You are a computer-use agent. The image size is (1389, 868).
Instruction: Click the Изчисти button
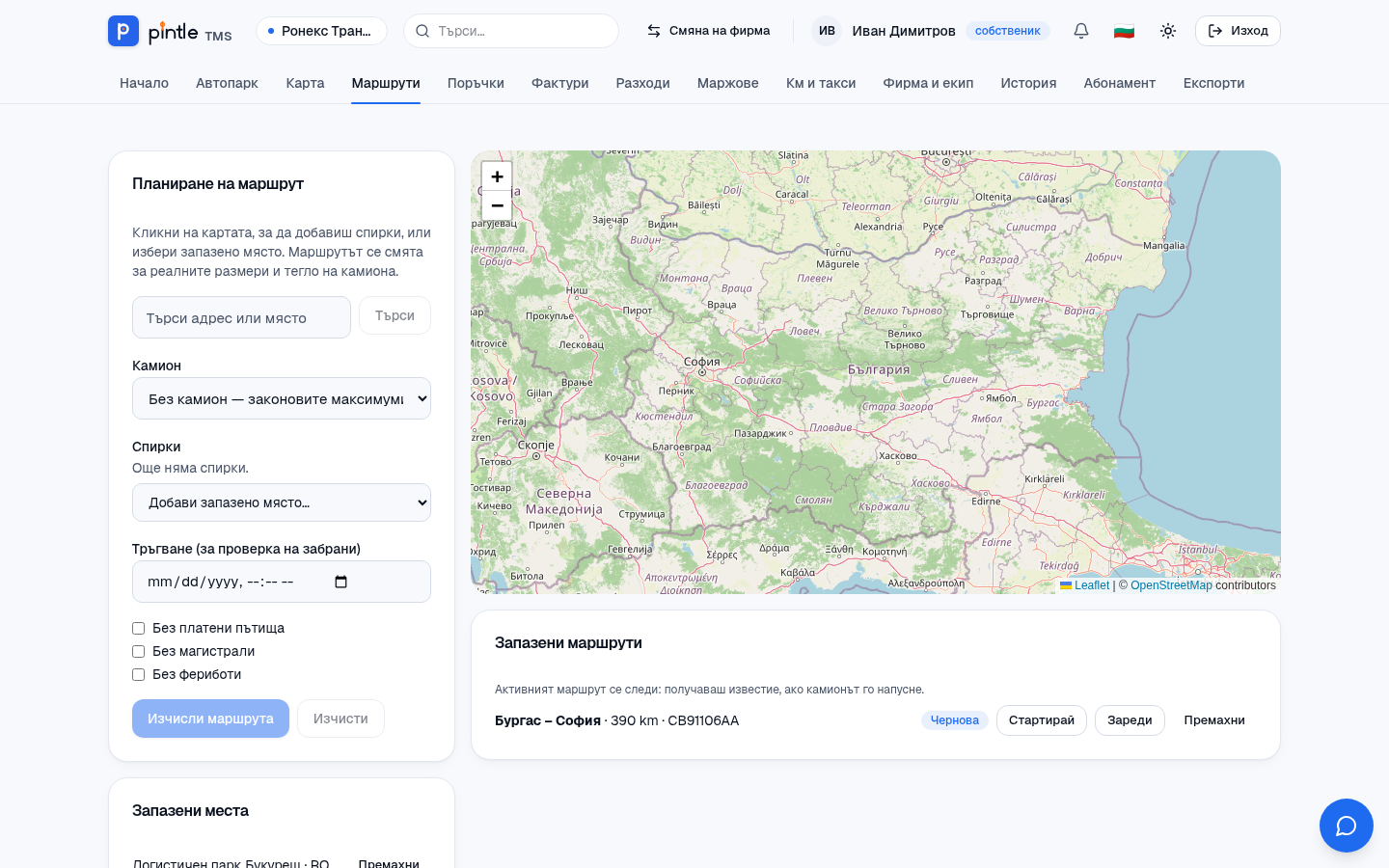340,719
